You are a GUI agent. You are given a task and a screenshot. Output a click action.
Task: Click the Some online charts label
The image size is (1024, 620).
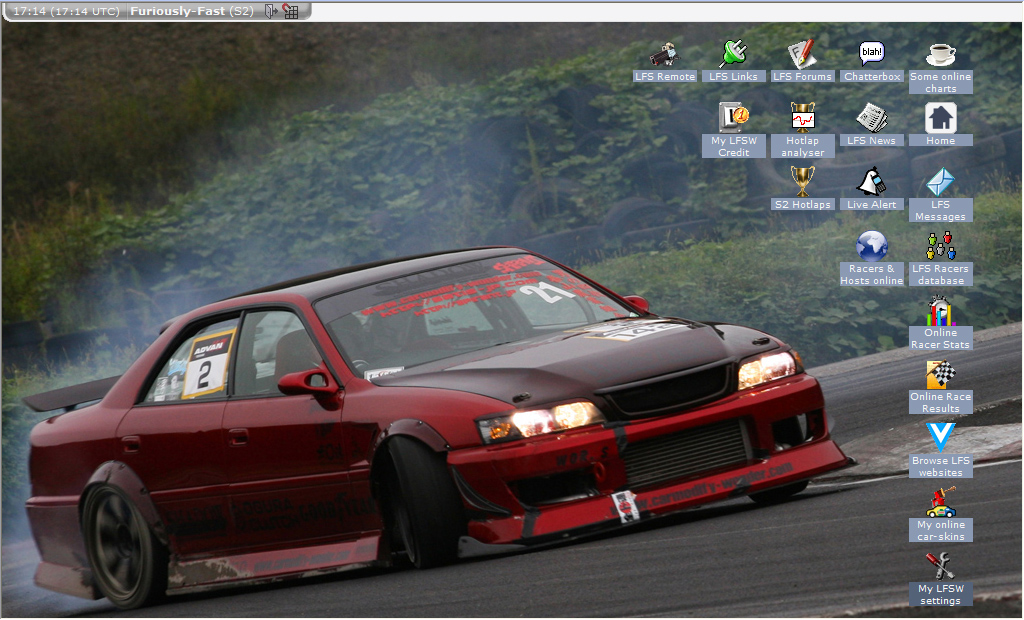(940, 82)
